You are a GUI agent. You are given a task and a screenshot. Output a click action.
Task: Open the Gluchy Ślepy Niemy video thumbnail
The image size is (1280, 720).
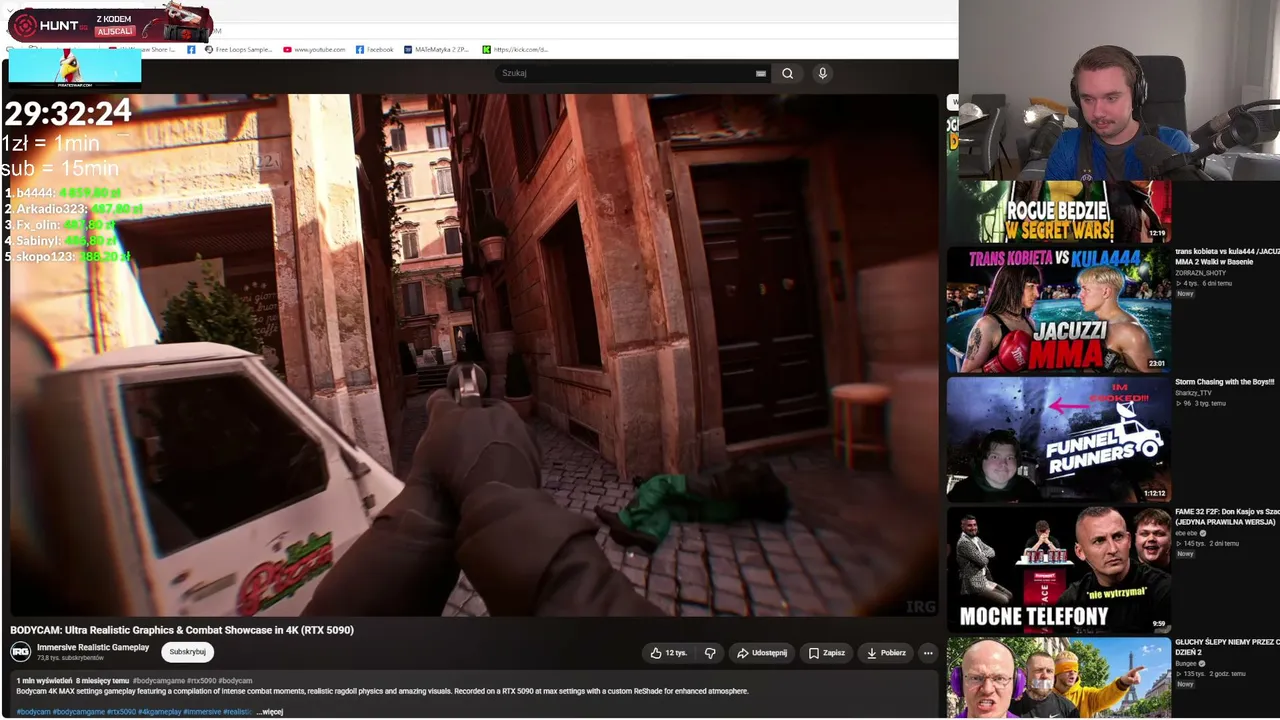(1058, 677)
